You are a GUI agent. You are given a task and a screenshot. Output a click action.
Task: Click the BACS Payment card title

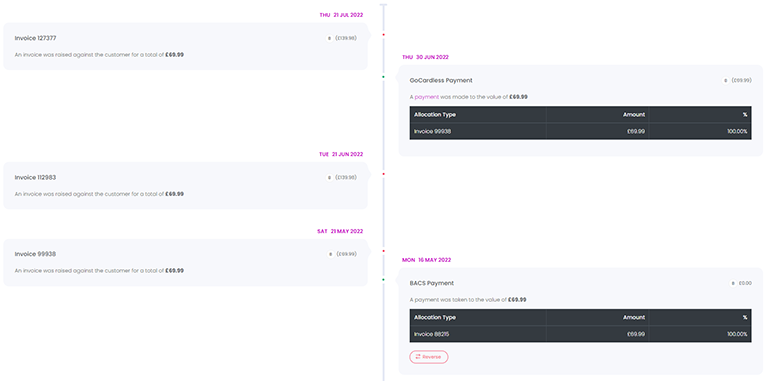pyautogui.click(x=432, y=283)
